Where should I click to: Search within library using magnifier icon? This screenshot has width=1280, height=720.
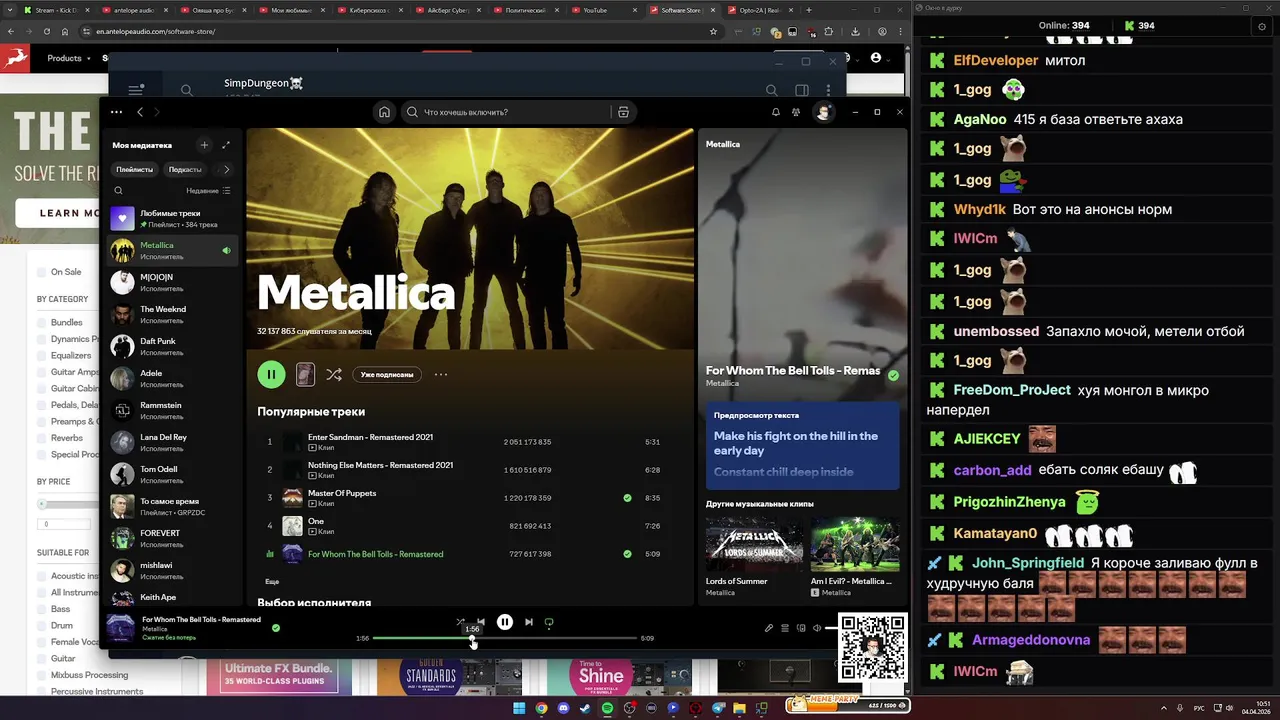click(x=118, y=190)
